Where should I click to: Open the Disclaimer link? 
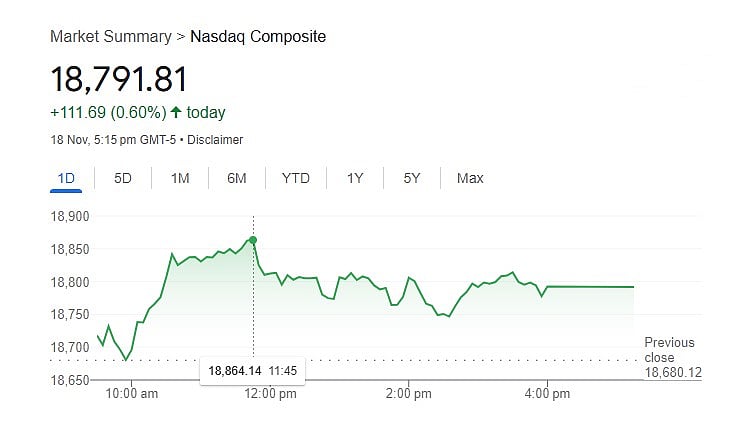215,140
